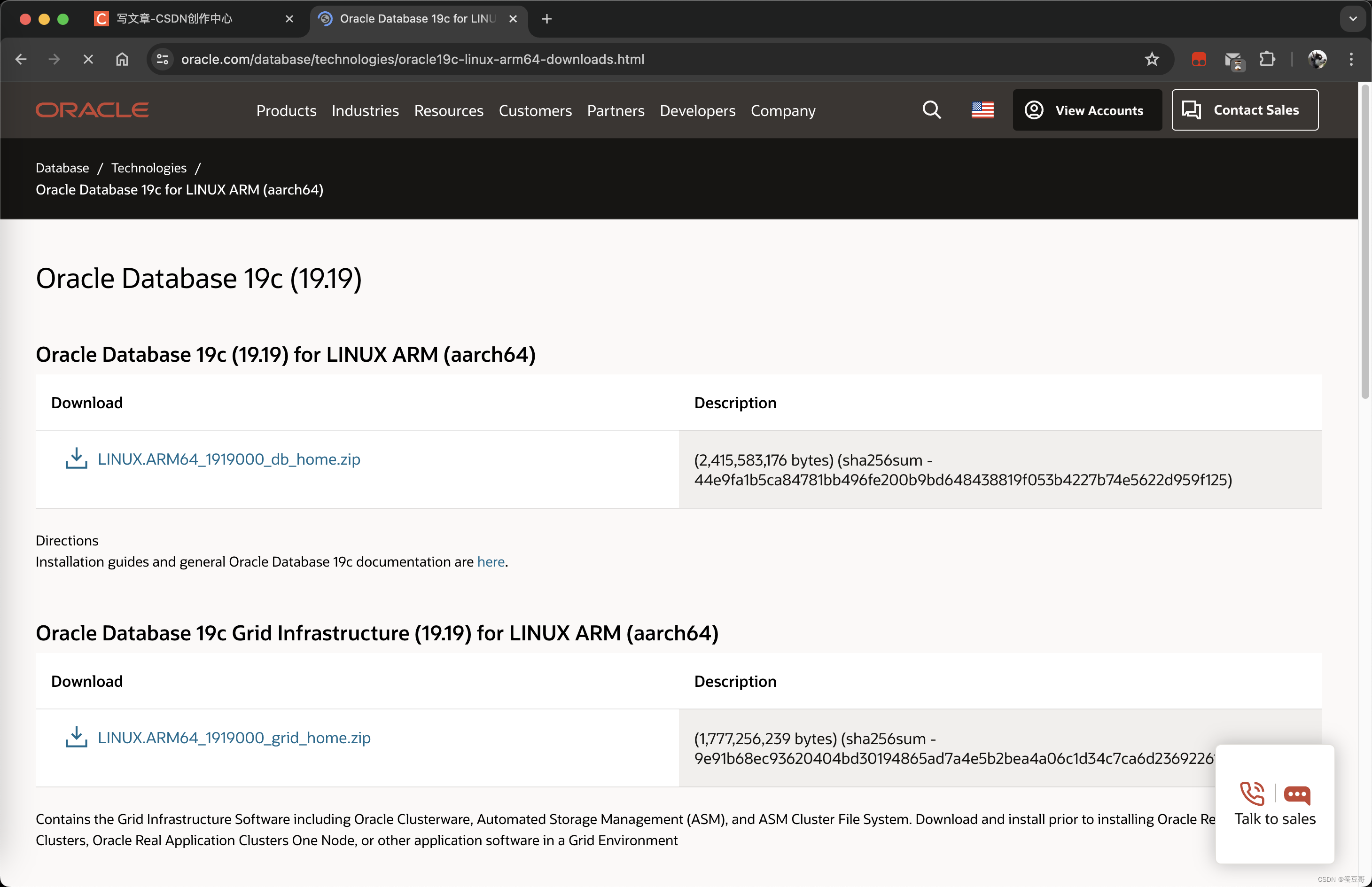The image size is (1372, 887).
Task: Click the page vertical scrollbar
Action: (x=1364, y=242)
